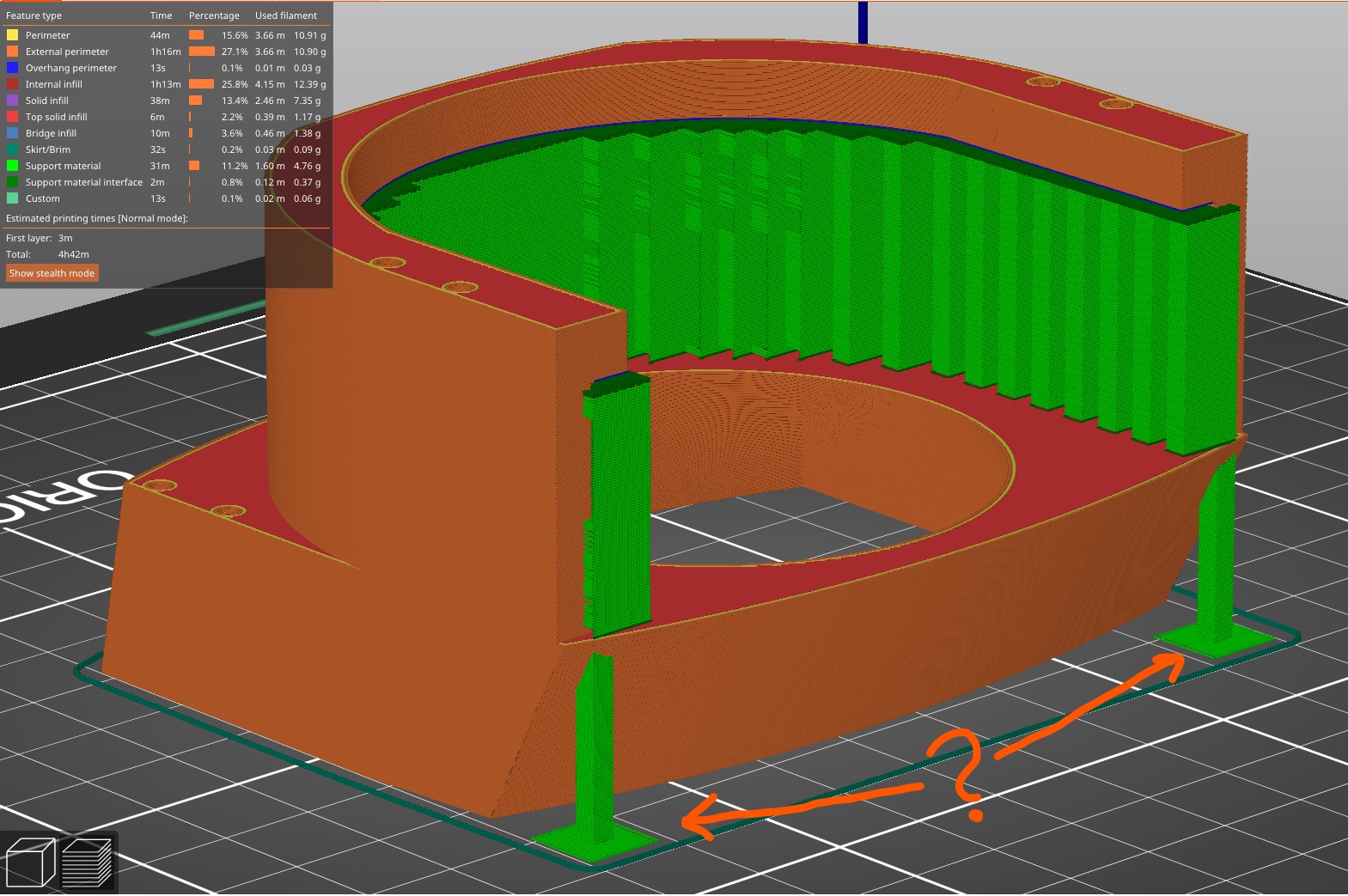Click the Percentage column header
Image resolution: width=1348 pixels, height=896 pixels.
[x=214, y=15]
